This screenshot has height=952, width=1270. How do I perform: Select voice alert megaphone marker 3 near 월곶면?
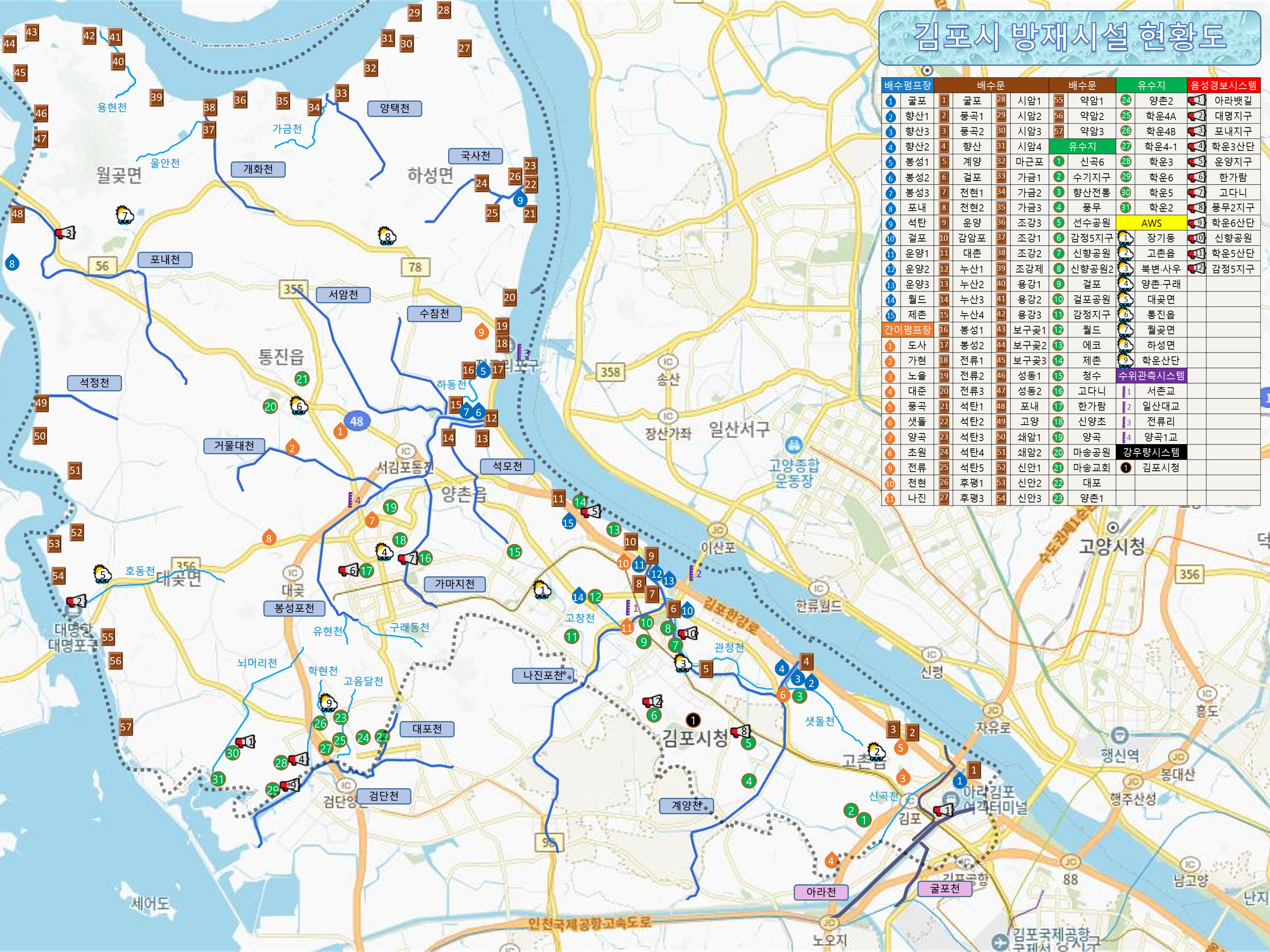tap(65, 233)
